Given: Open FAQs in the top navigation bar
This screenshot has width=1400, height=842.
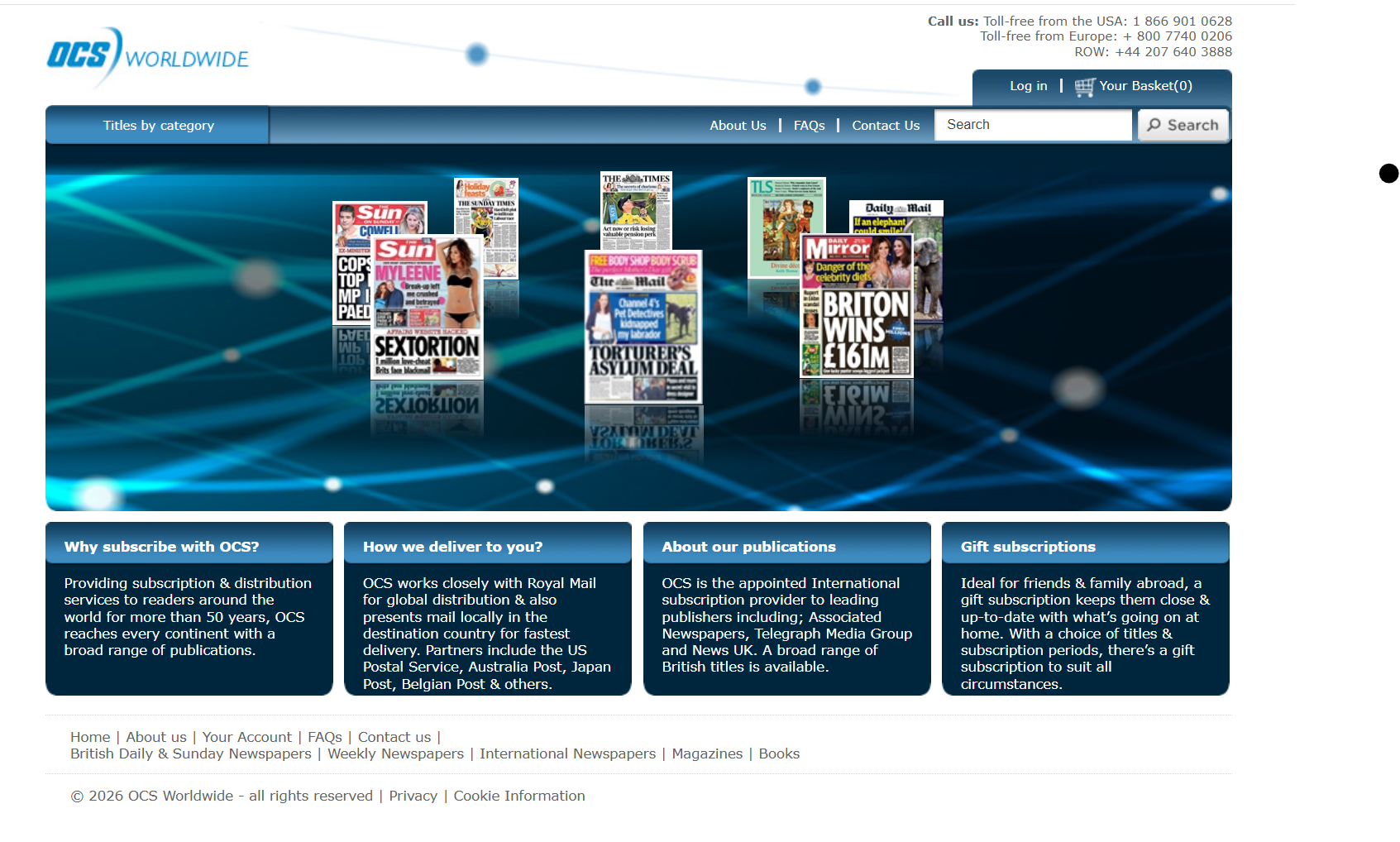Looking at the screenshot, I should (809, 126).
